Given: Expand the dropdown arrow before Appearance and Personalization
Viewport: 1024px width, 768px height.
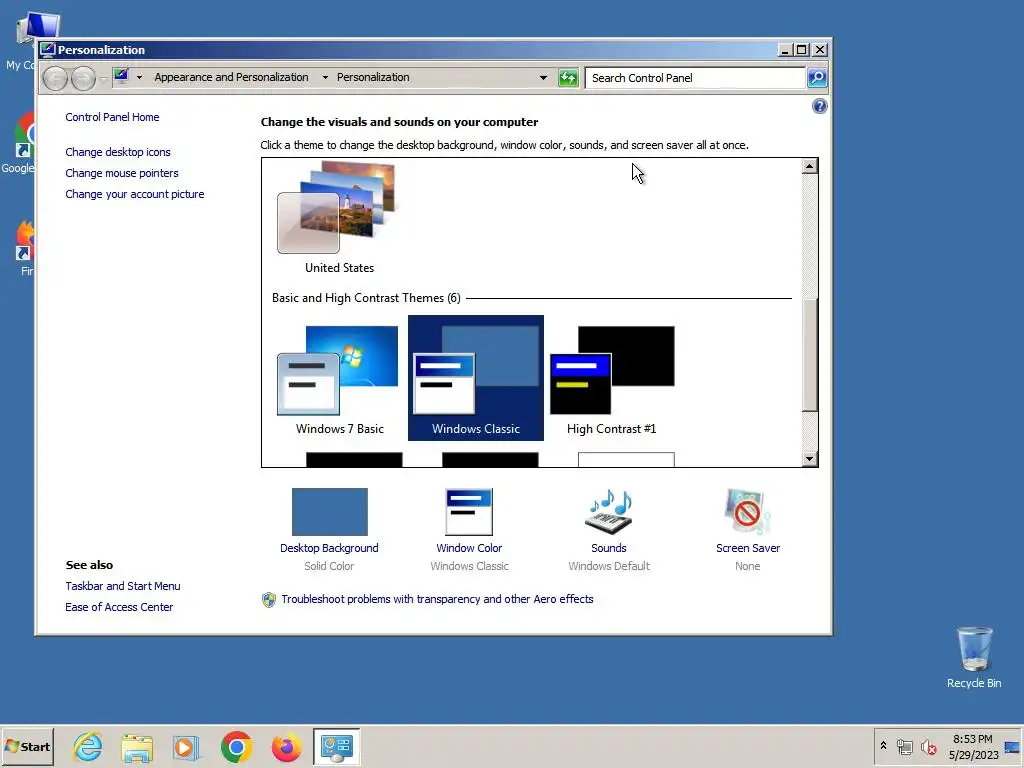Looking at the screenshot, I should 139,77.
